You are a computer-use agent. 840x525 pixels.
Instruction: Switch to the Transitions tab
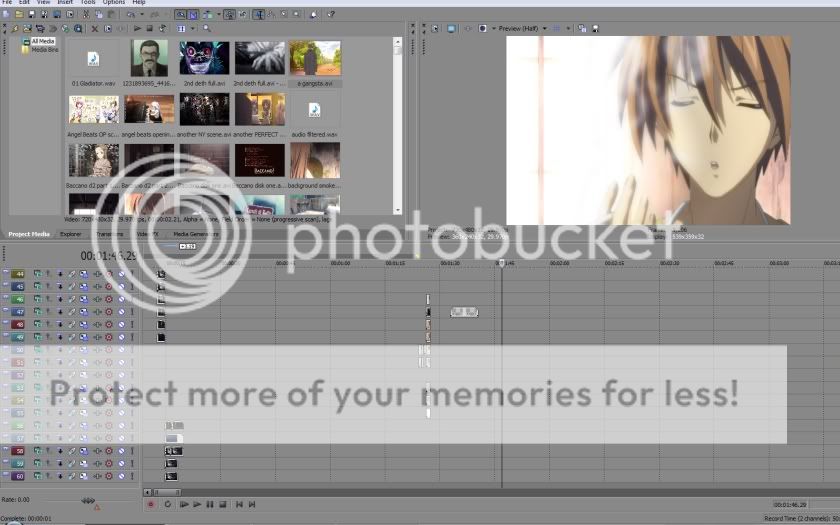[109, 234]
